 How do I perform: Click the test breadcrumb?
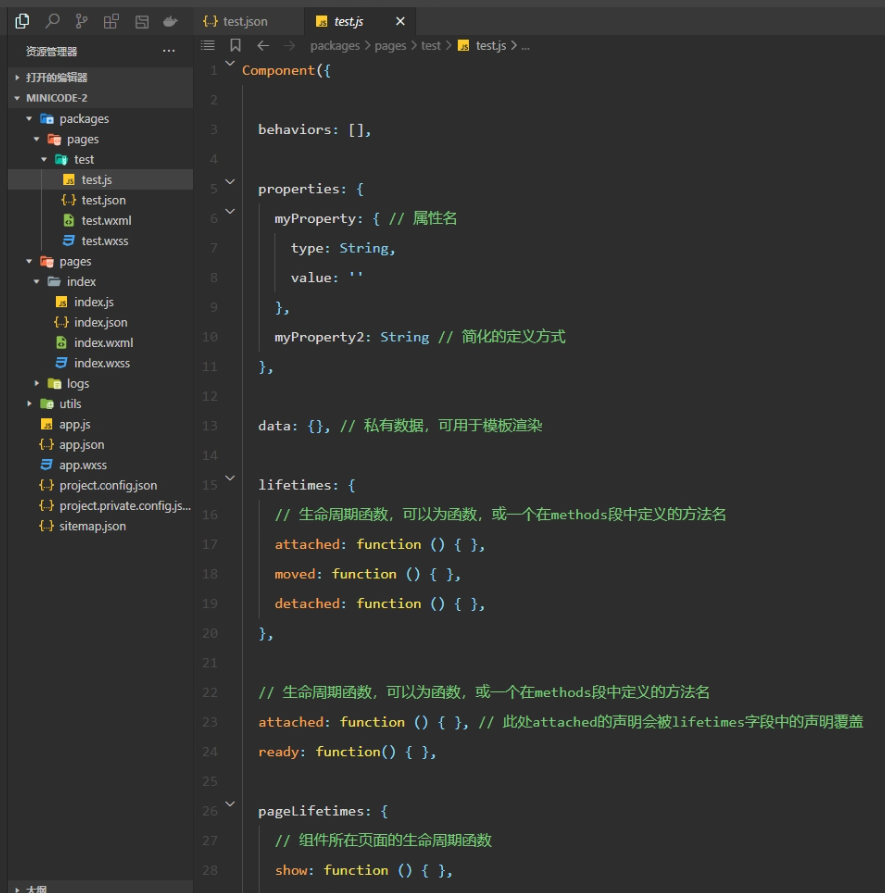431,46
